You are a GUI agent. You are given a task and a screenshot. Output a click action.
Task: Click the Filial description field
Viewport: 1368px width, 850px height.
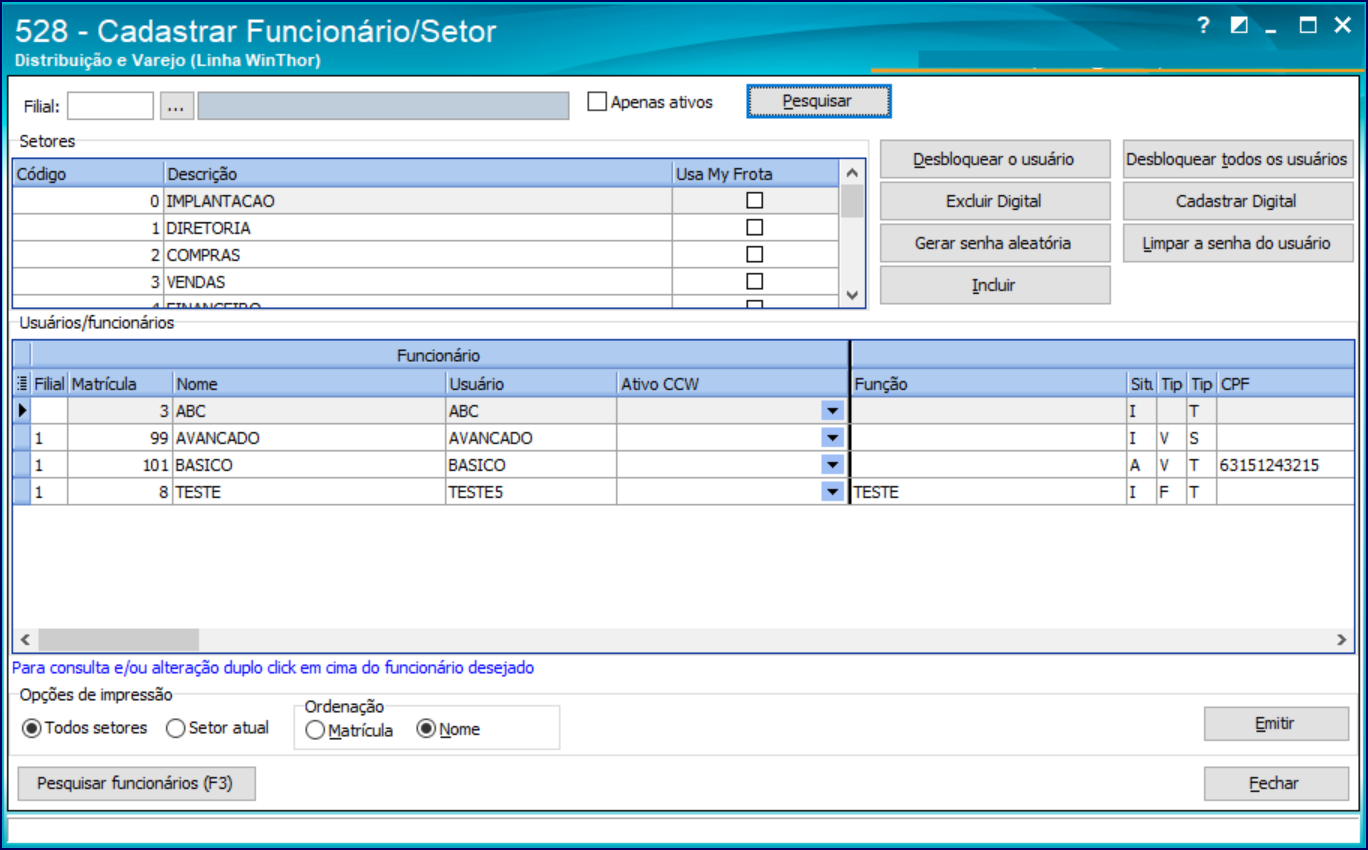coord(383,106)
